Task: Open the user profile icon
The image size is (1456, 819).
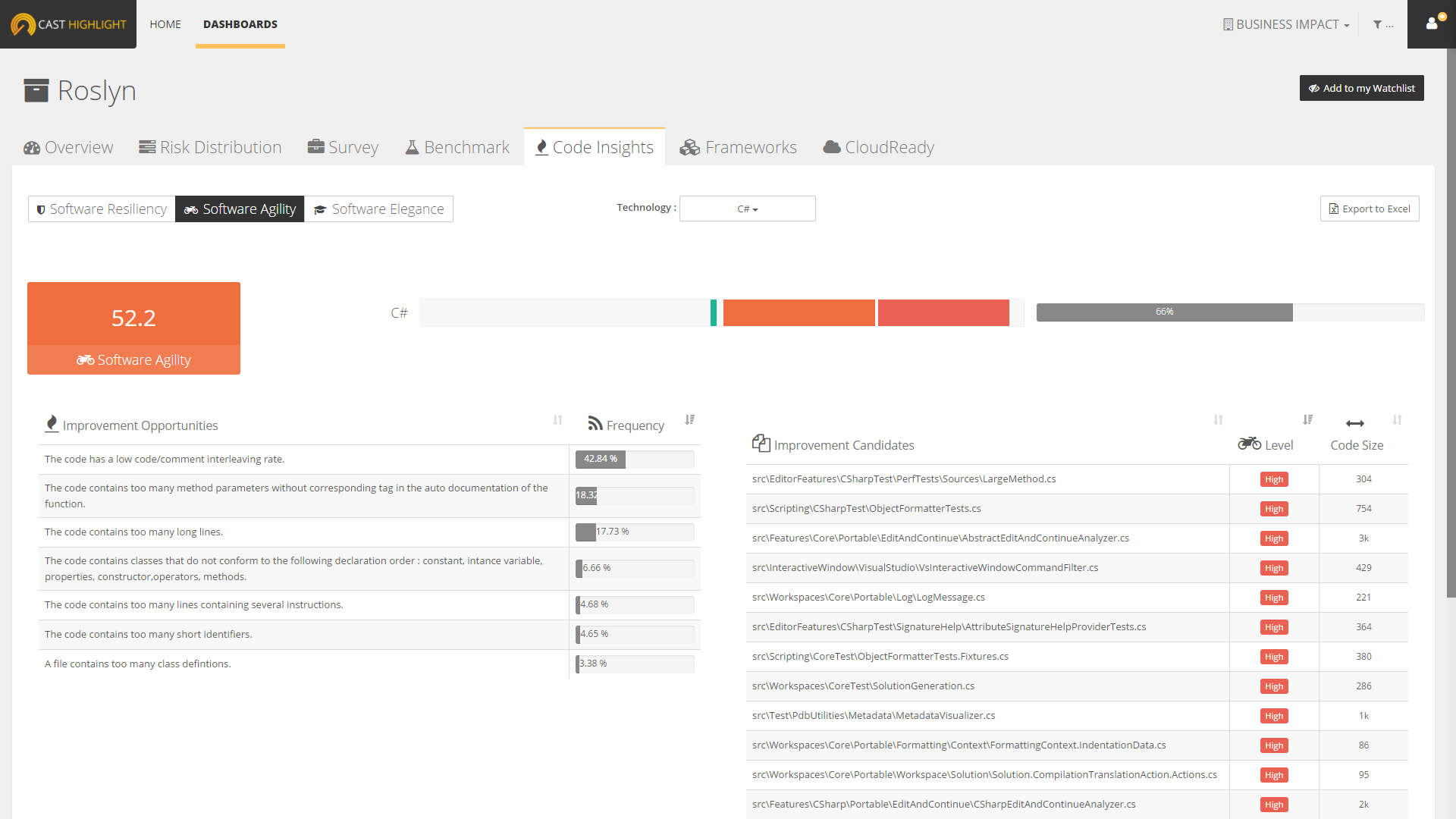Action: [x=1432, y=24]
